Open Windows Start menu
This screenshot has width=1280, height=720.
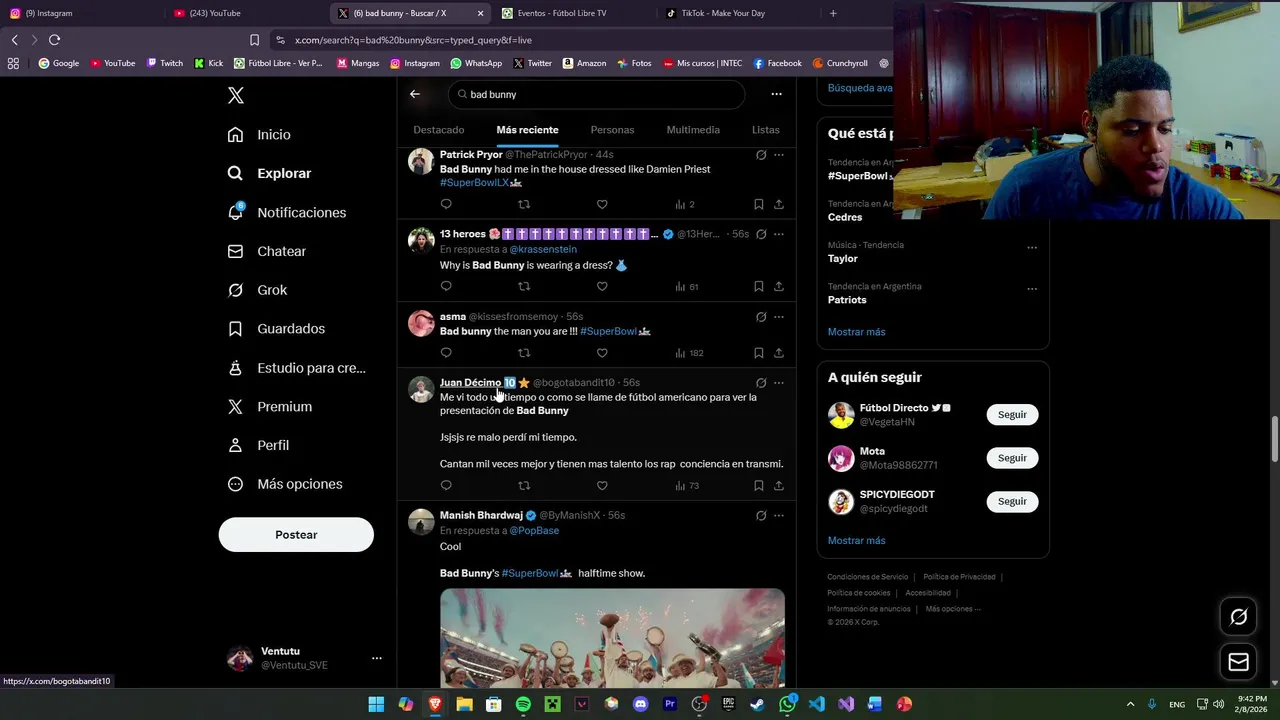pos(376,704)
